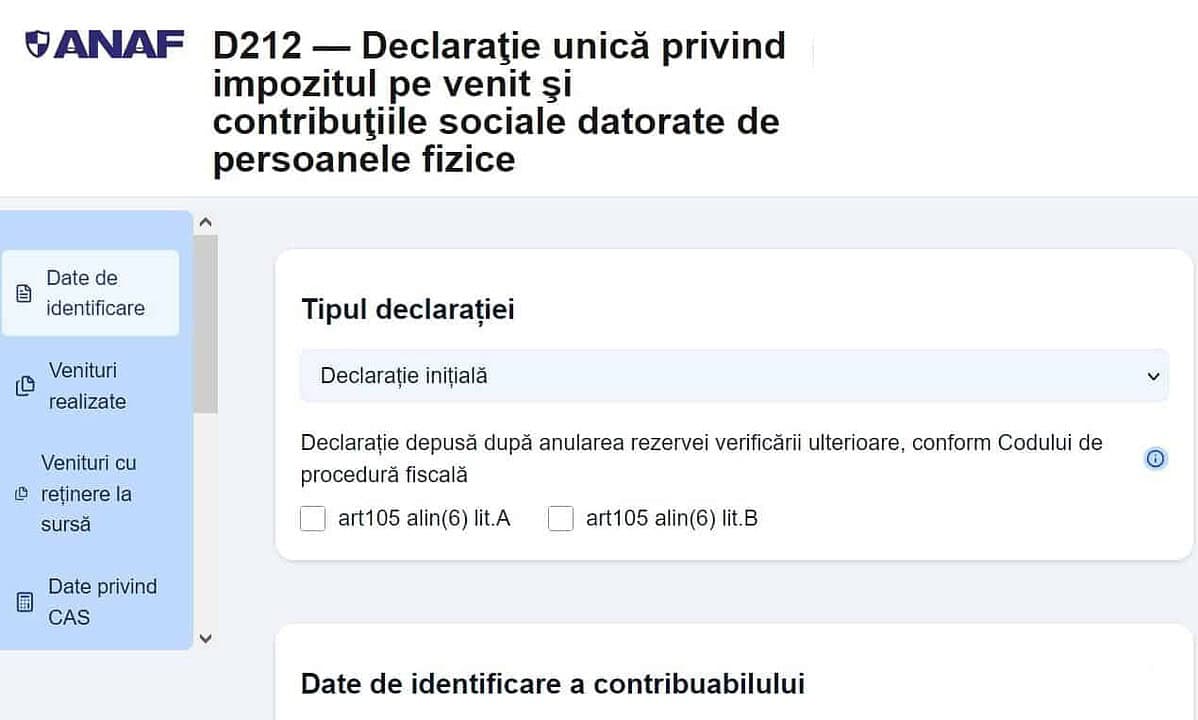The image size is (1198, 720).
Task: Select the Date de identificare sidebar tab
Action: tap(95, 293)
